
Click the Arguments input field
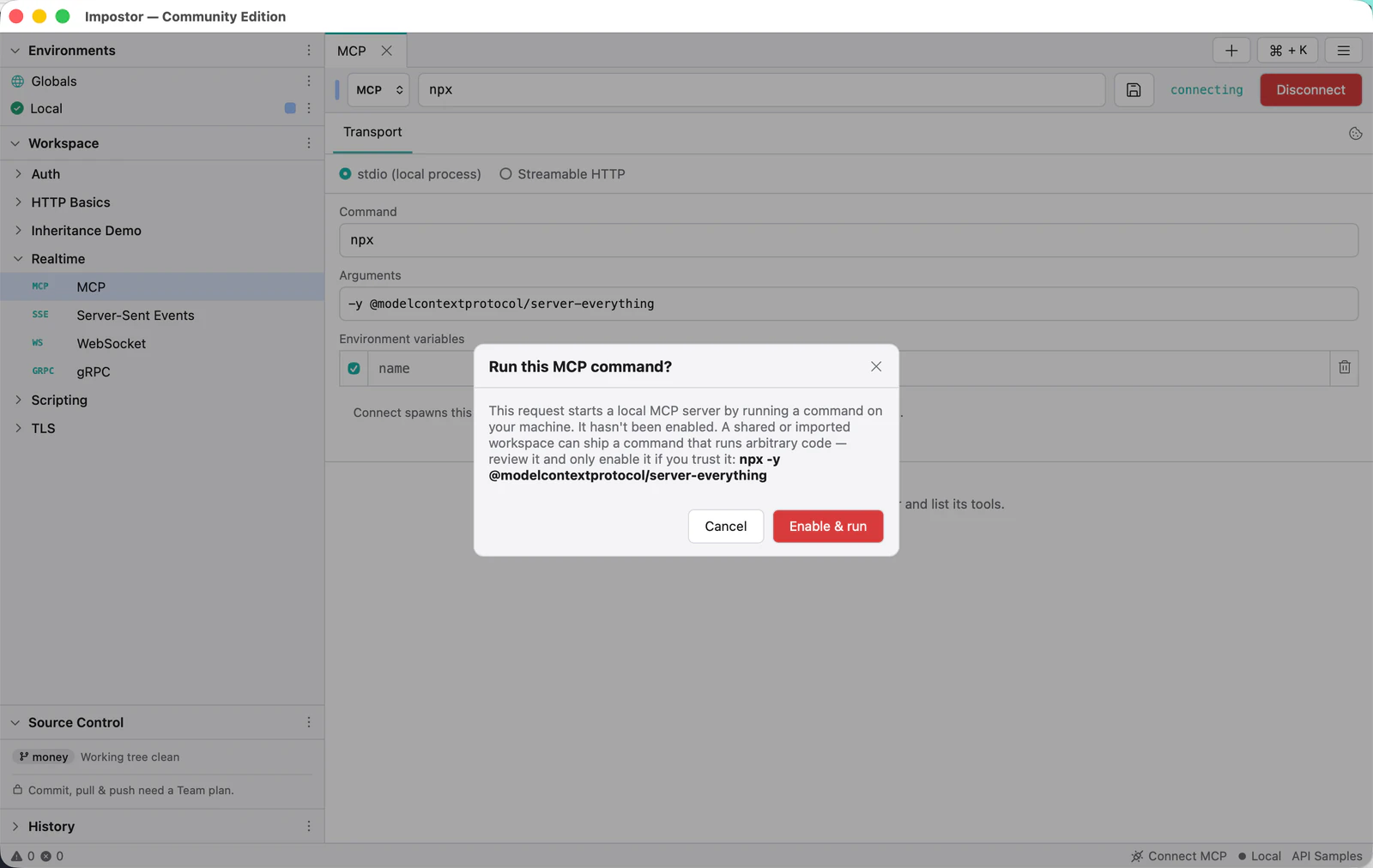[x=849, y=304]
